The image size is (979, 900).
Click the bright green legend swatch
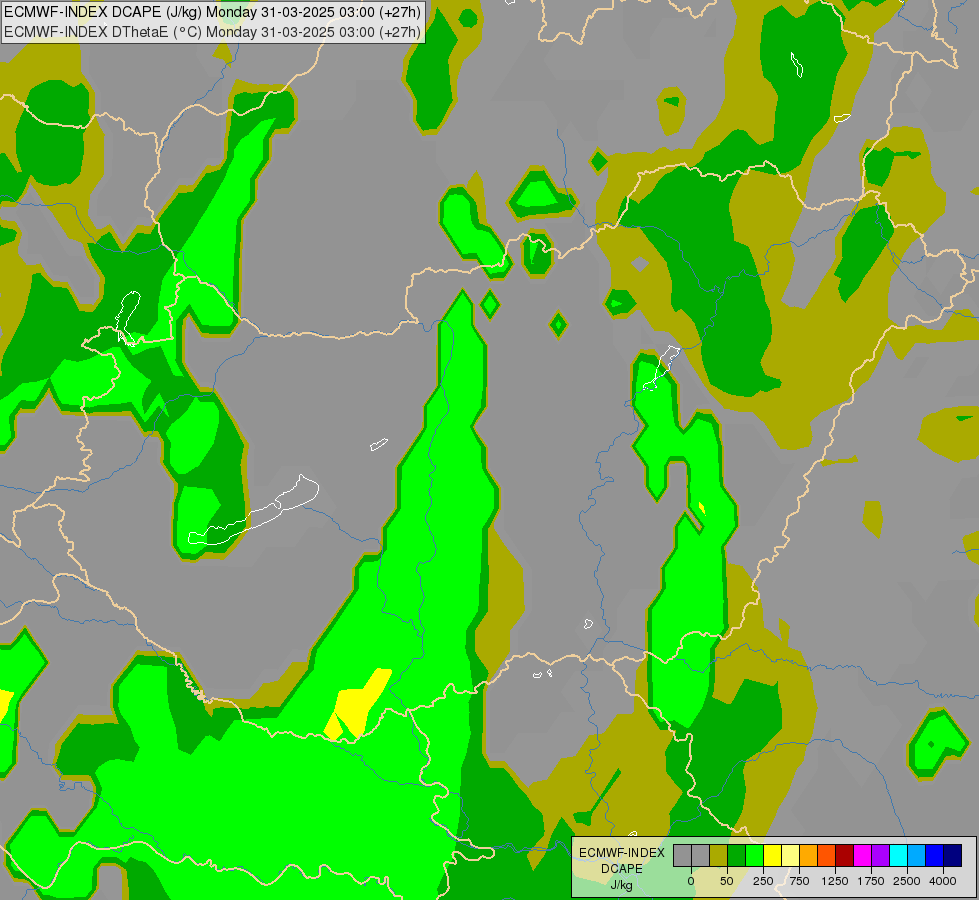point(754,856)
